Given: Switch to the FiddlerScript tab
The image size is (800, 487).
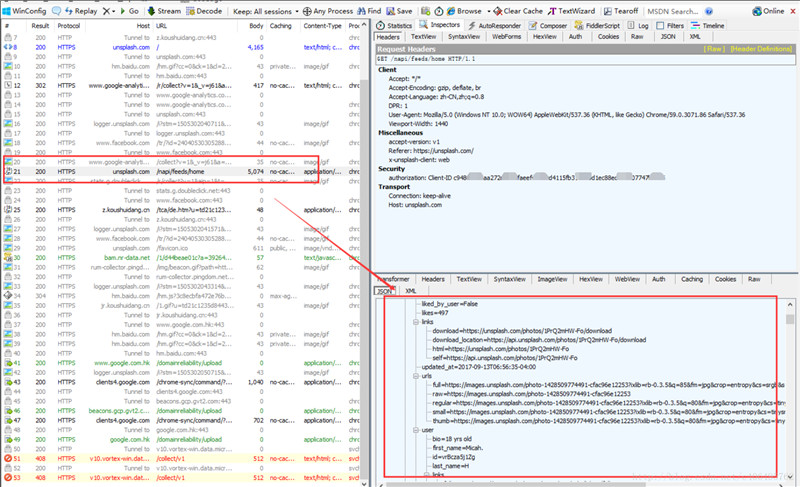Looking at the screenshot, I should click(597, 25).
